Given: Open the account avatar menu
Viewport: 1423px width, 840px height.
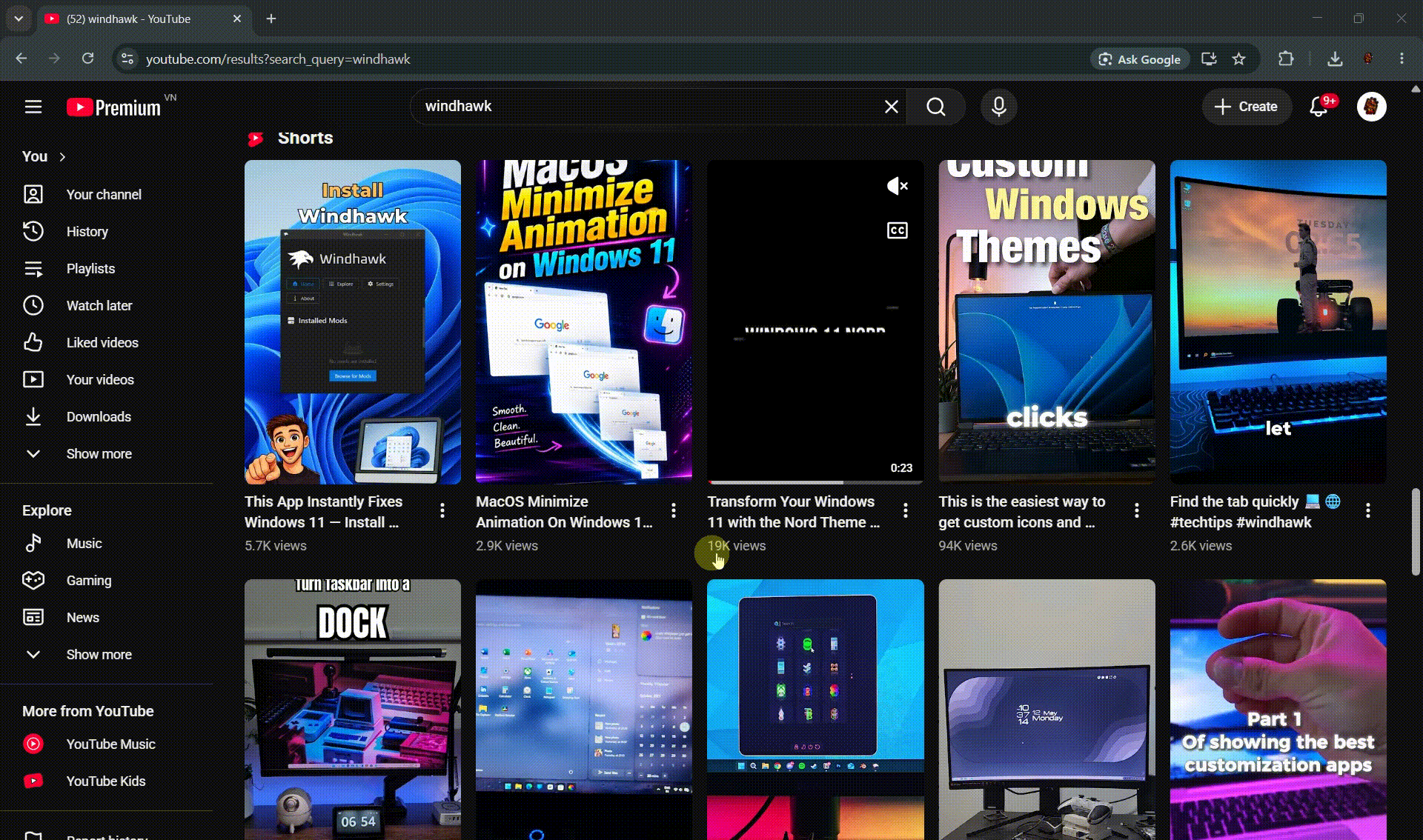Looking at the screenshot, I should point(1372,107).
